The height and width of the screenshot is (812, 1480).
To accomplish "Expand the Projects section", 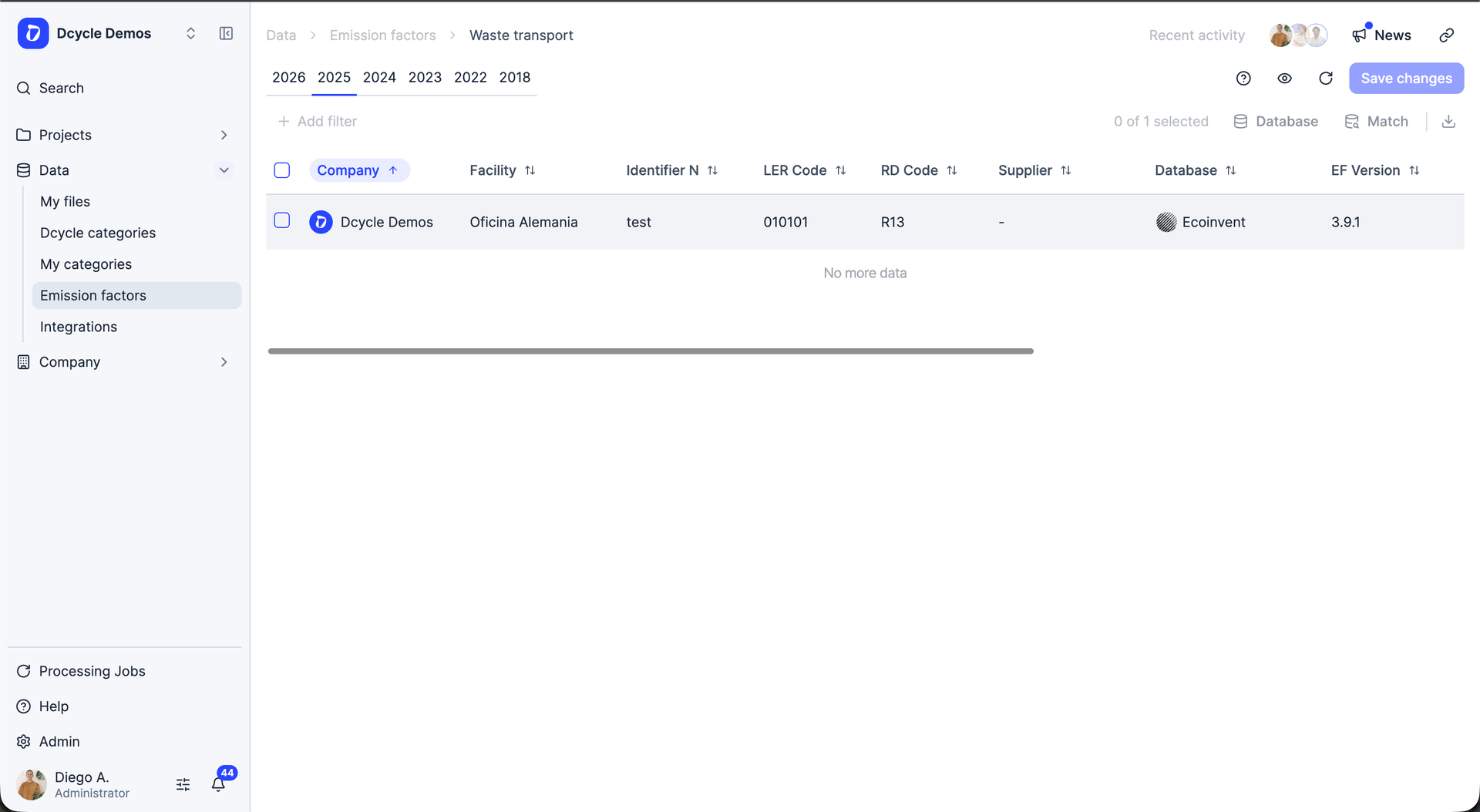I will click(224, 135).
